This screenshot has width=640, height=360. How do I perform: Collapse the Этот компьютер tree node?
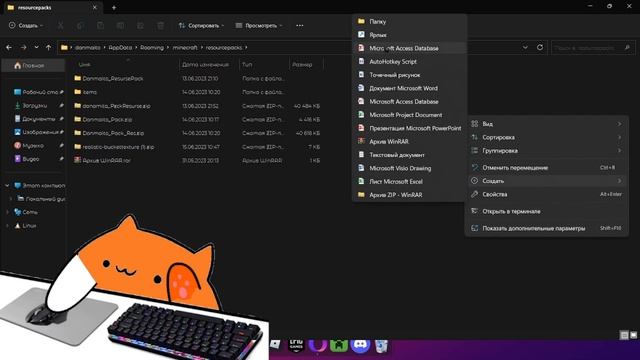7,185
